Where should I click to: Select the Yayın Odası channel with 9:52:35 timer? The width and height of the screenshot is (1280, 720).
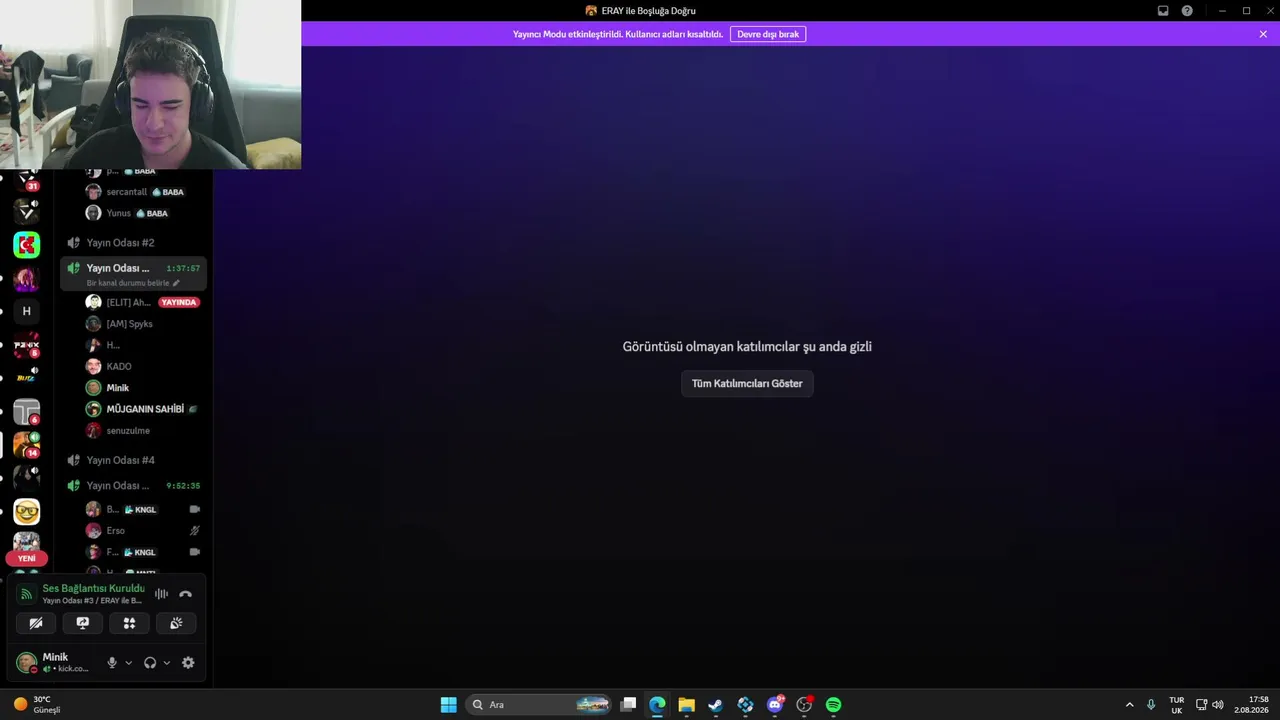pos(133,486)
